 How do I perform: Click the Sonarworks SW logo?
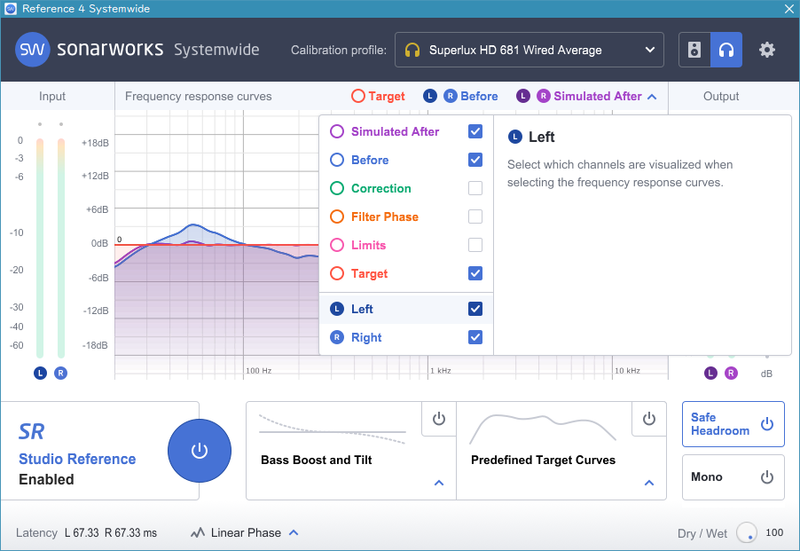(33, 49)
